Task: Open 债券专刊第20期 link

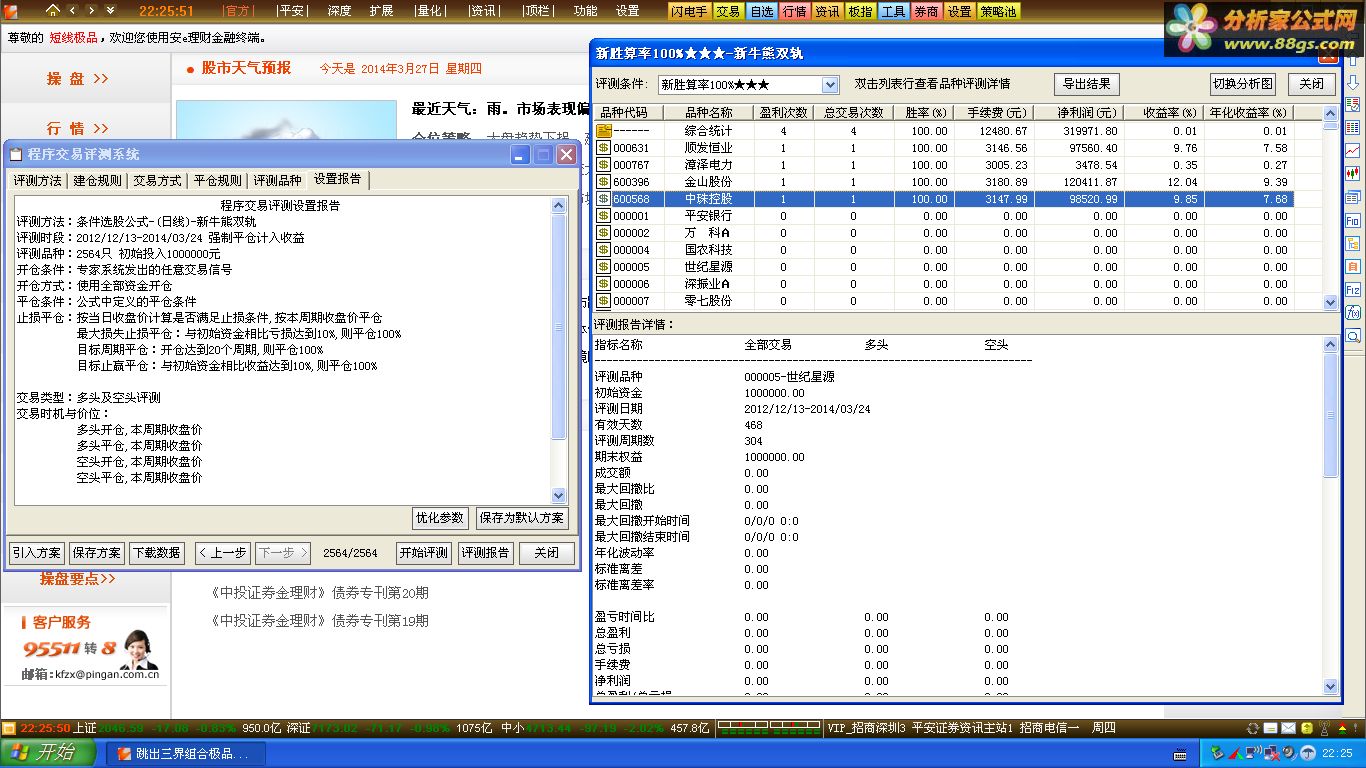Action: click(320, 593)
